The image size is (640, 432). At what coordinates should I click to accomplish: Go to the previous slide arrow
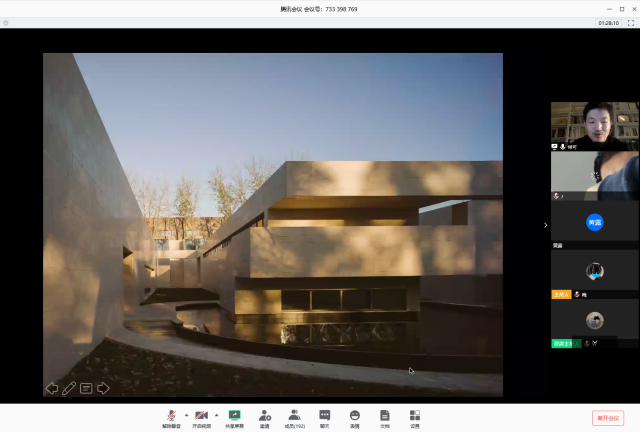[51, 388]
